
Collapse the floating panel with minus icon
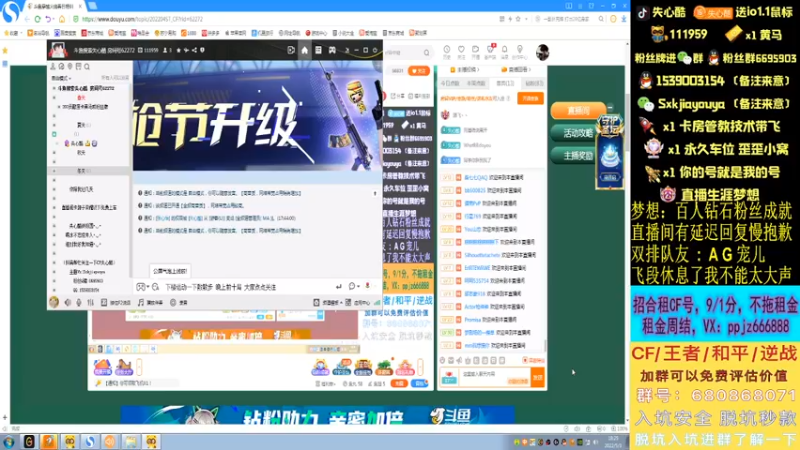coord(610,108)
